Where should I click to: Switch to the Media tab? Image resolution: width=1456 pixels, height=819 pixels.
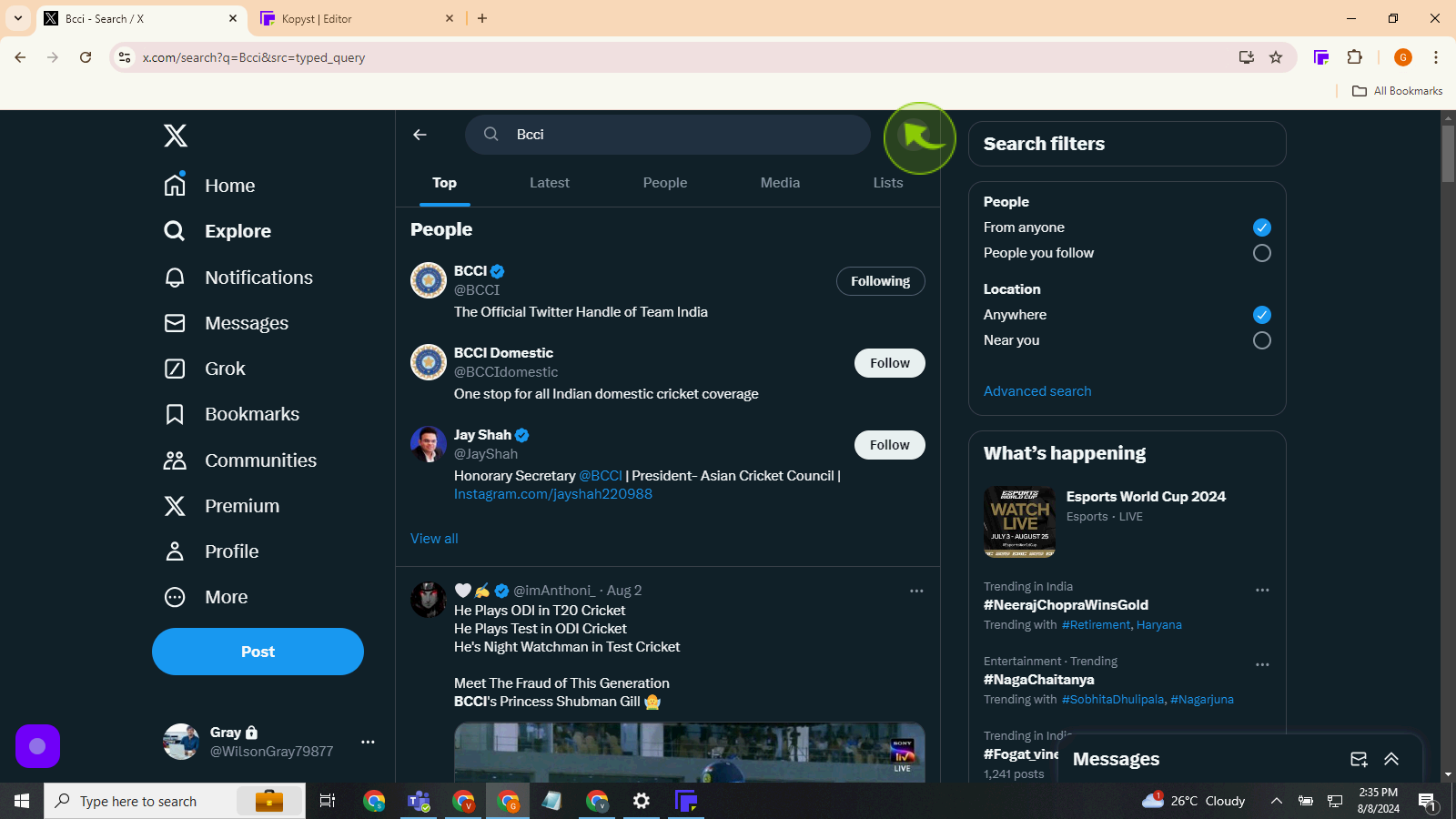pos(780,183)
